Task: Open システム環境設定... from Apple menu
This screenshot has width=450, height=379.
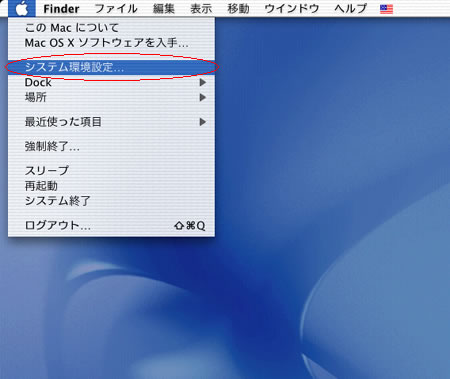Action: tap(111, 67)
